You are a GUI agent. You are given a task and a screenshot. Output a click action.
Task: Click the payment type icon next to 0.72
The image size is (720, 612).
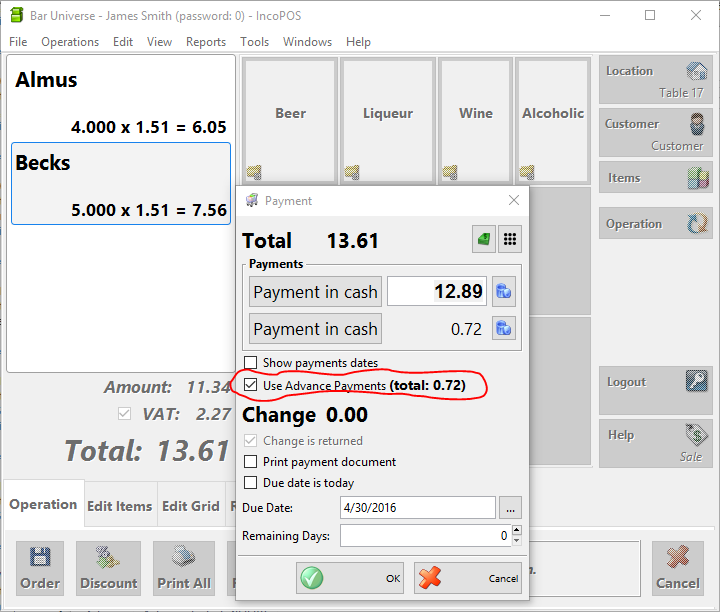(x=504, y=328)
